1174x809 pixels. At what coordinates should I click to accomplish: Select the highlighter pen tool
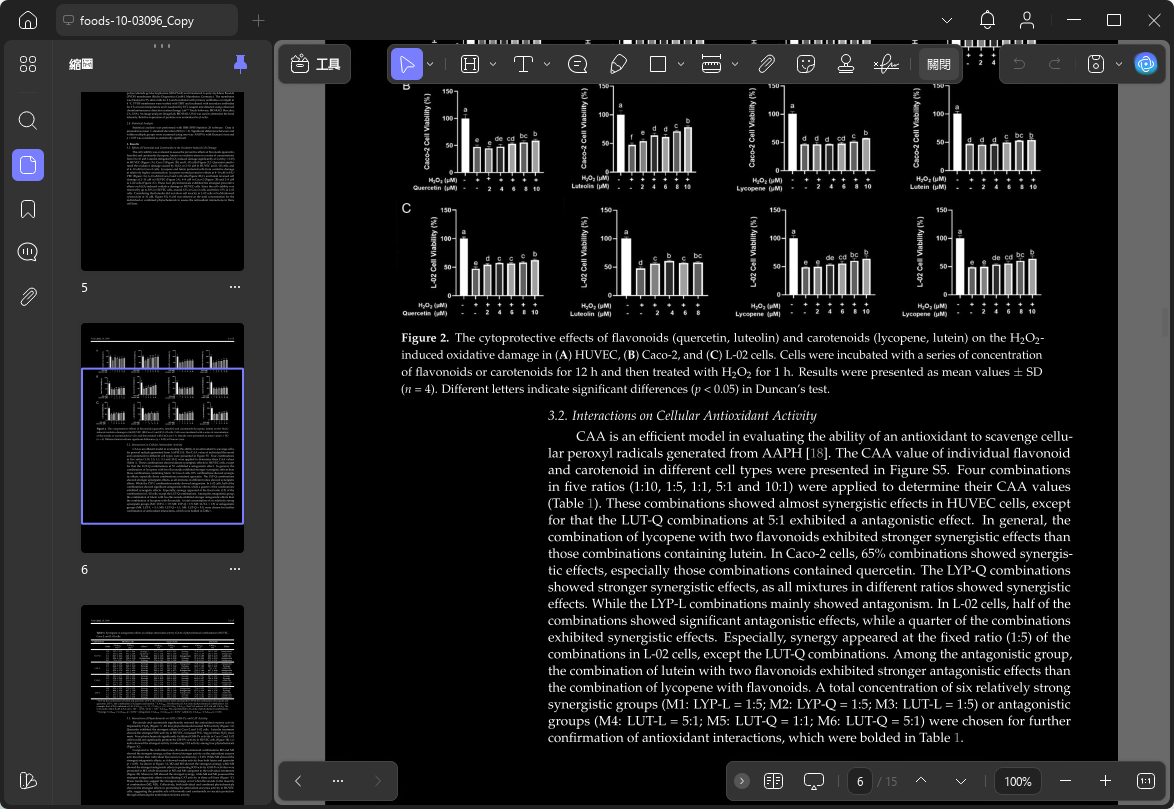618,64
